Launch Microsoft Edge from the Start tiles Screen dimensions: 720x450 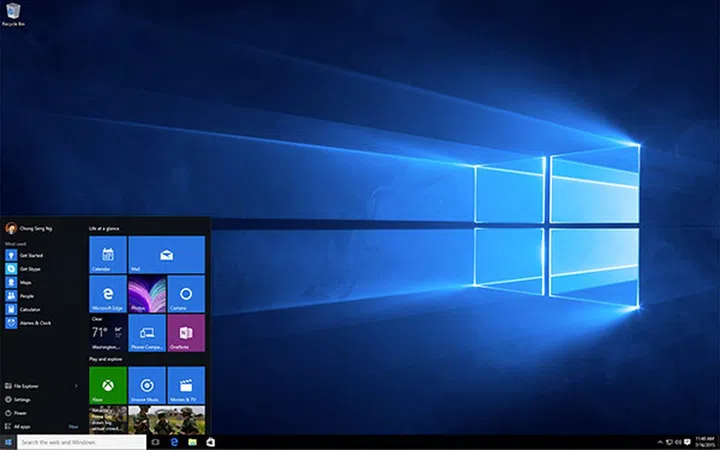(108, 294)
